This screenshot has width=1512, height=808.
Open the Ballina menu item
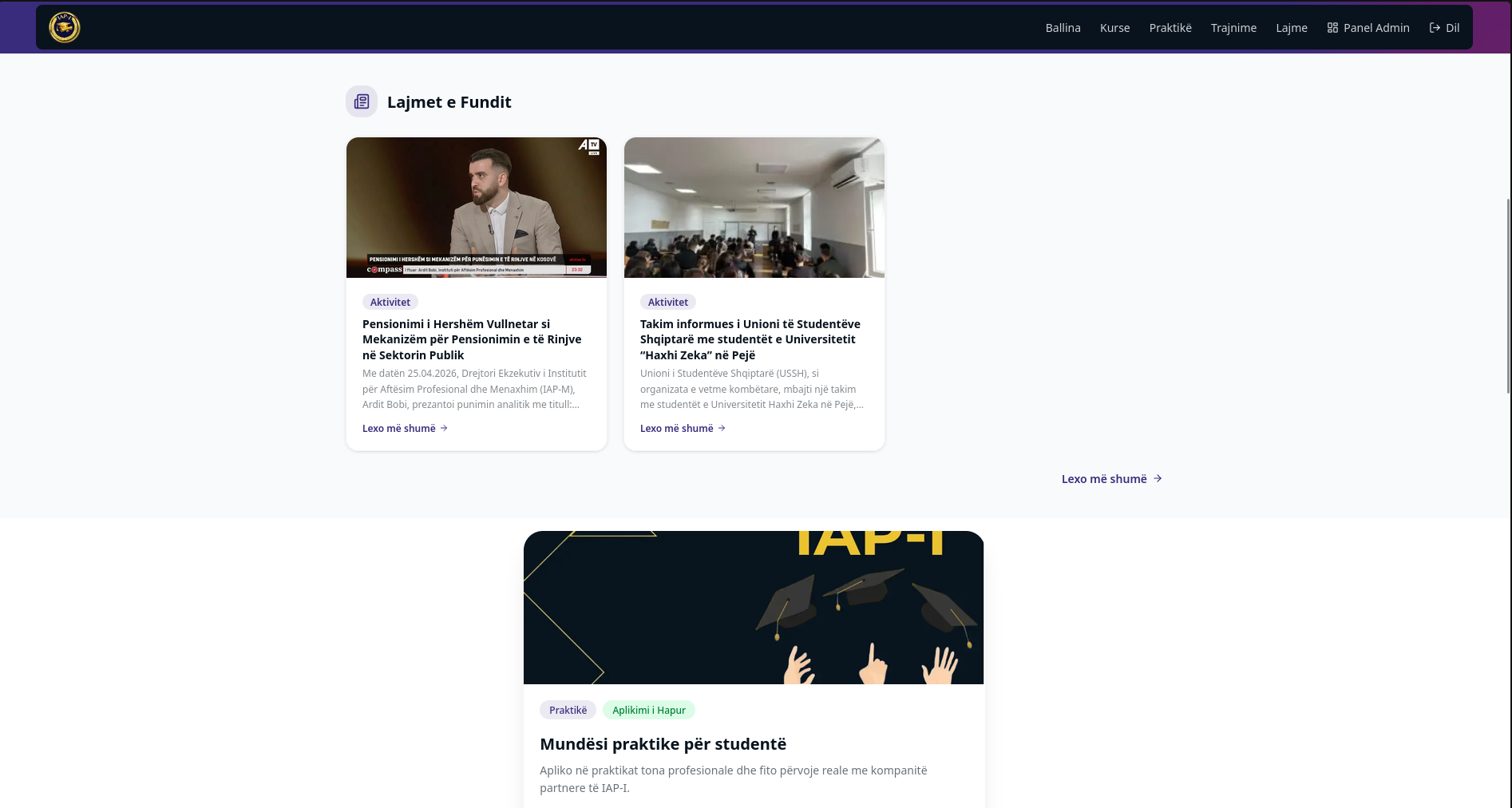1063,28
